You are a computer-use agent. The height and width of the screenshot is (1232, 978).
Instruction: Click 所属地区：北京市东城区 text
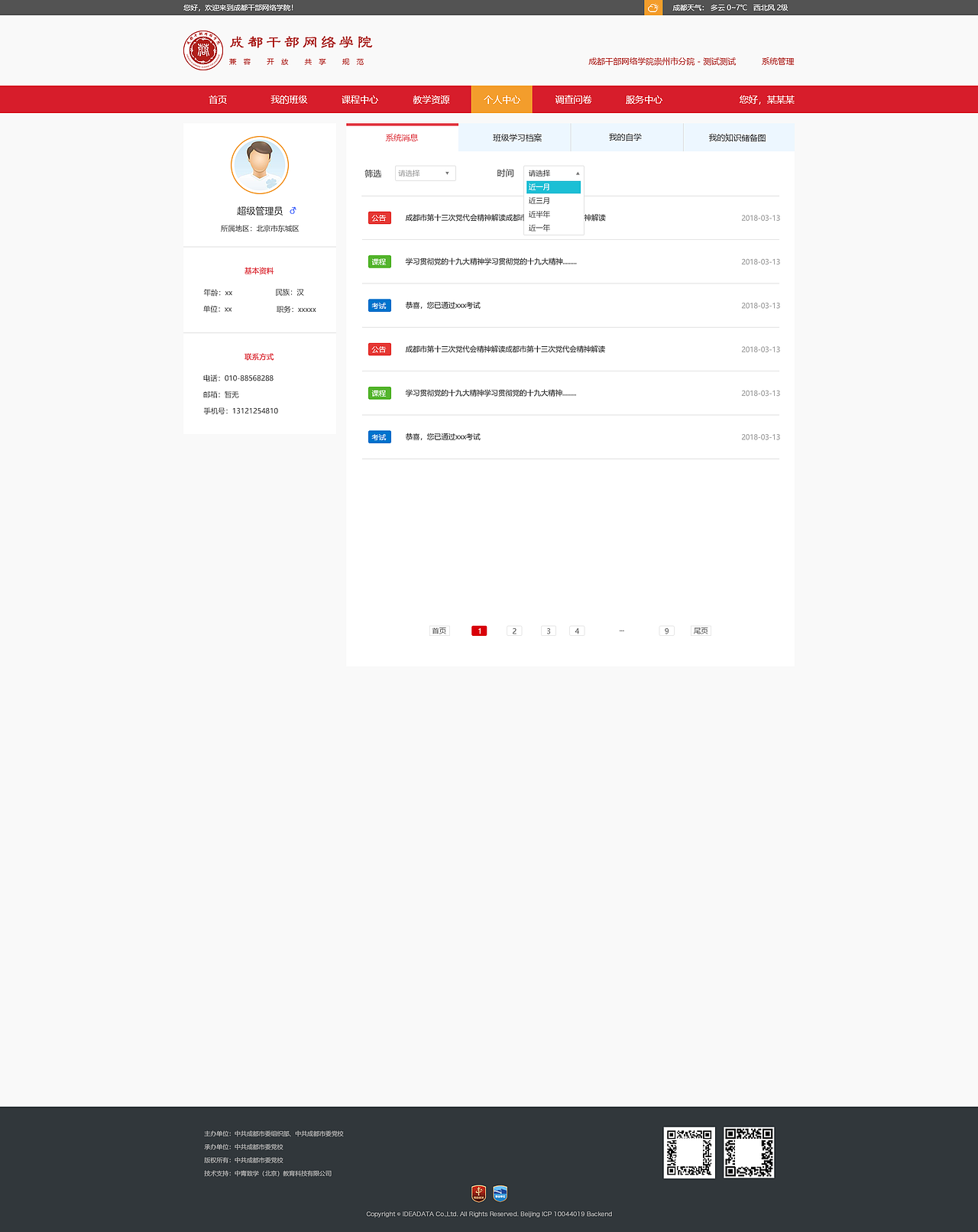(260, 229)
